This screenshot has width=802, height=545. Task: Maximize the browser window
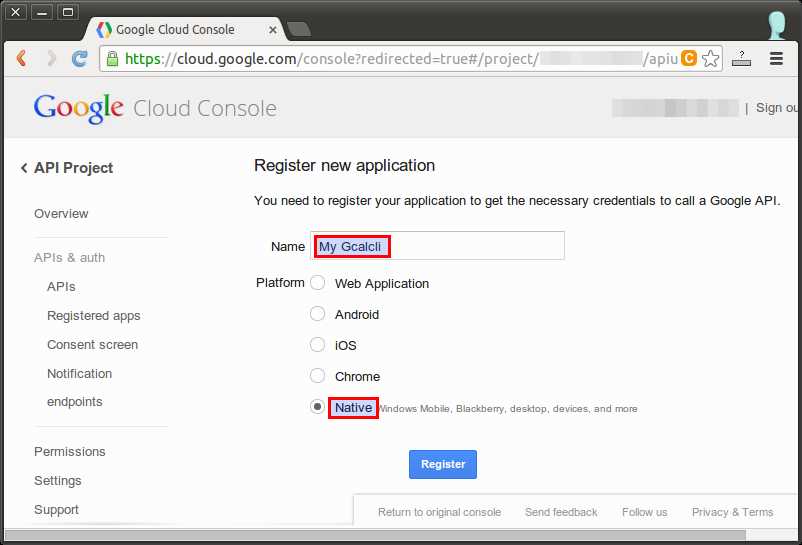68,12
